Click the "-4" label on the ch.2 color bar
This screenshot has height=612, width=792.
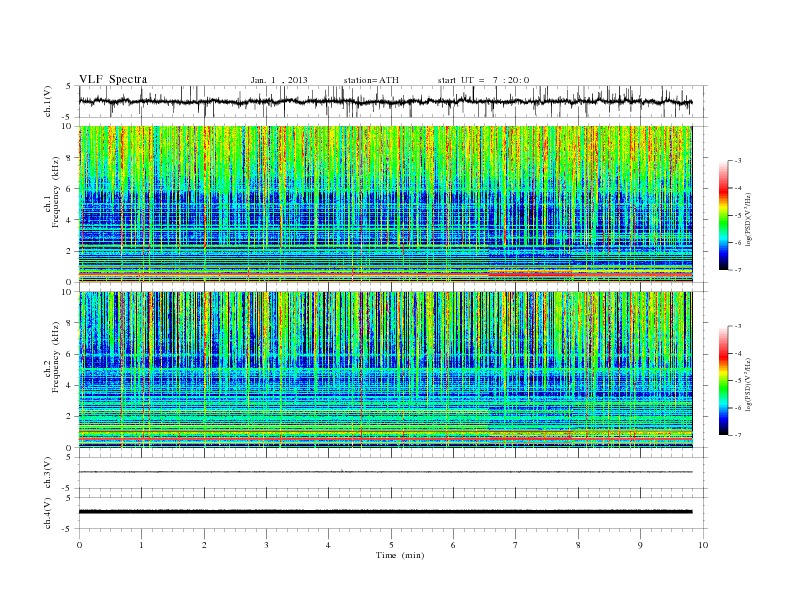pyautogui.click(x=737, y=353)
